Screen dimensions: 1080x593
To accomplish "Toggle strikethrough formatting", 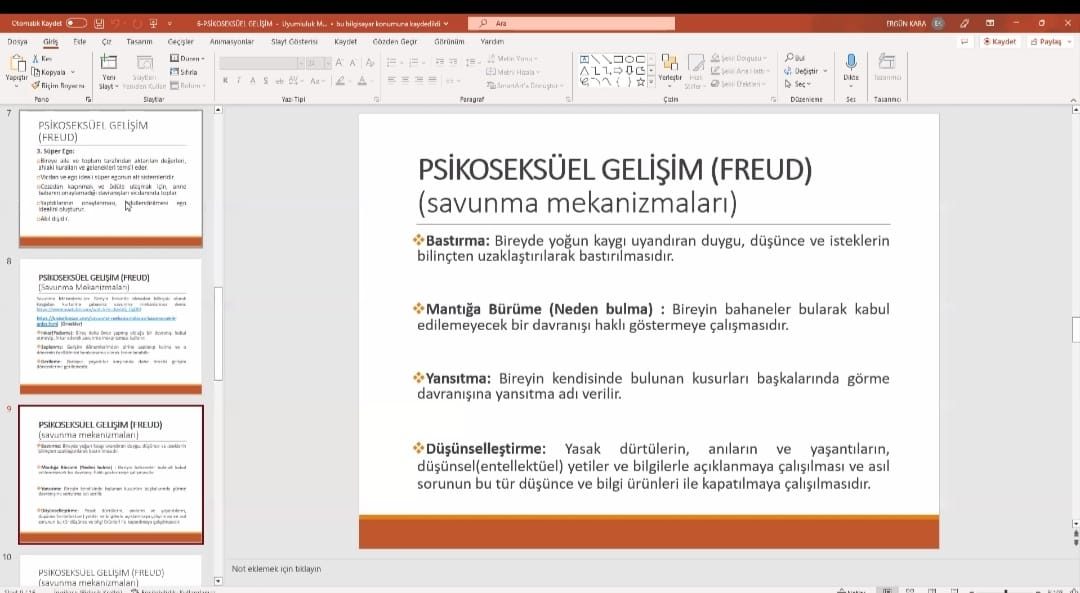I will pos(280,81).
